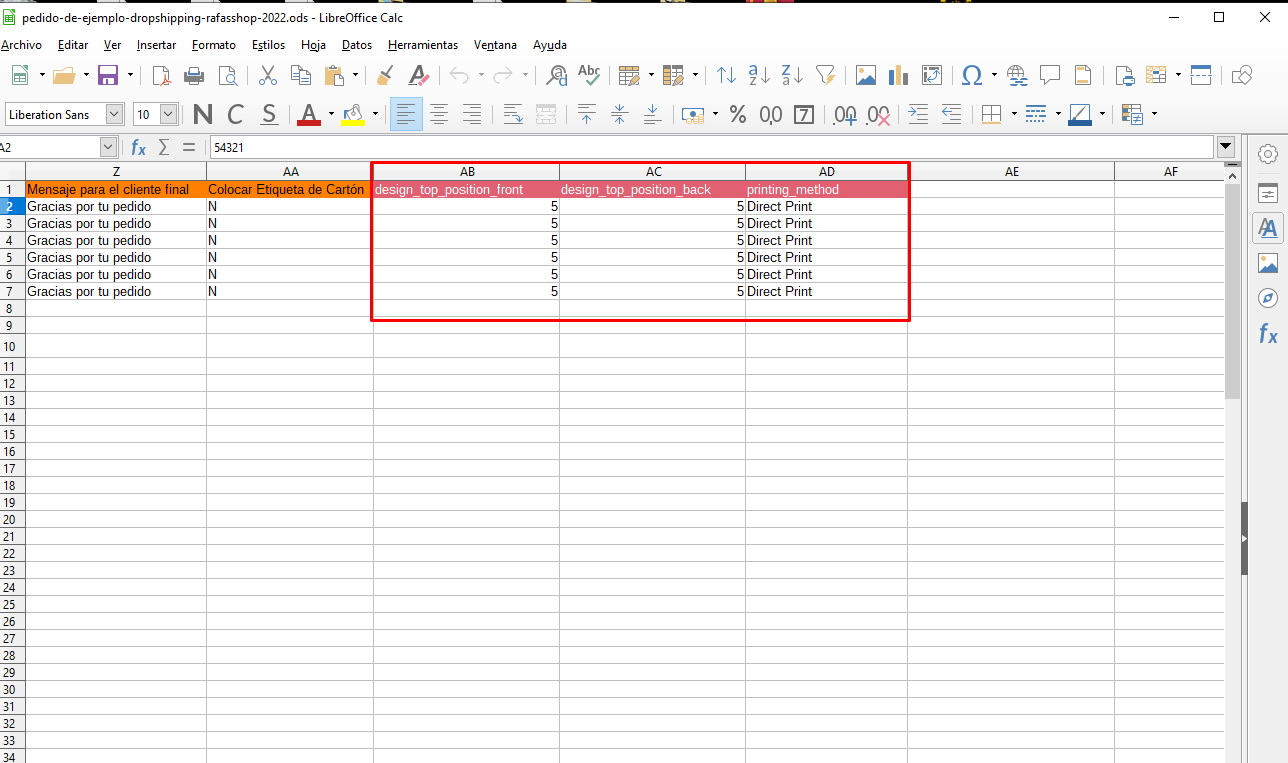Open the Functions panel in the sidebar
Viewport: 1288px width, 763px height.
tap(1267, 334)
